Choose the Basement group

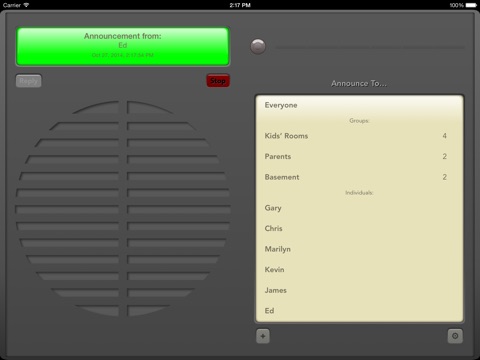pyautogui.click(x=359, y=177)
